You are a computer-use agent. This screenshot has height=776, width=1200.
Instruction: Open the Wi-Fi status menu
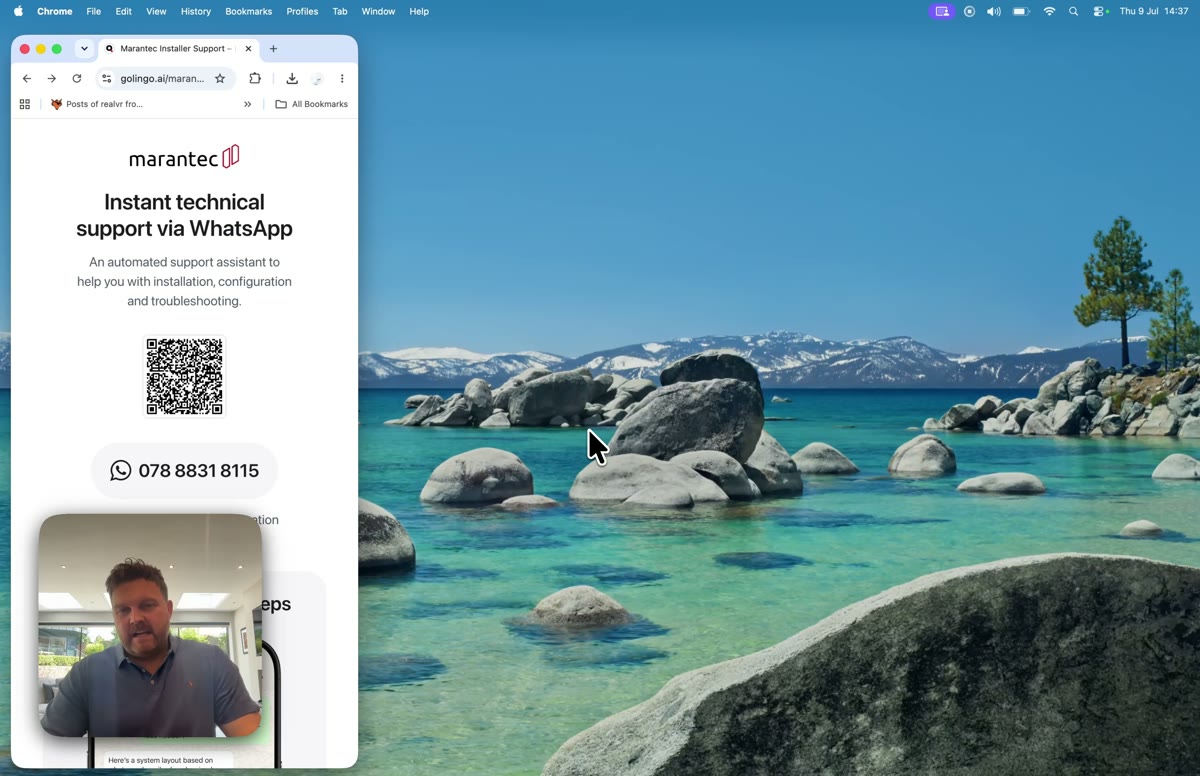coord(1049,11)
